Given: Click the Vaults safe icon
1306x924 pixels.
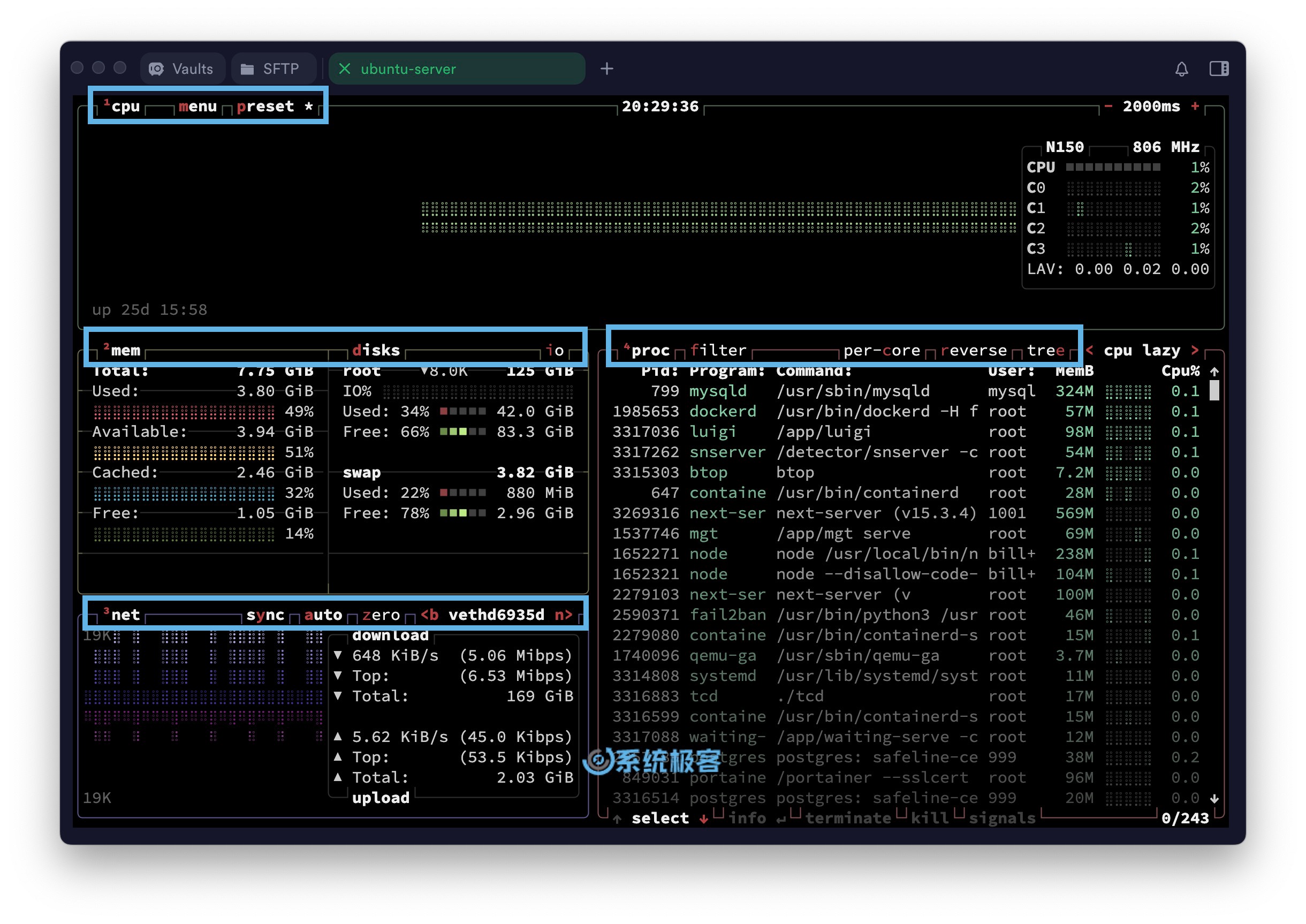Looking at the screenshot, I should (x=156, y=69).
